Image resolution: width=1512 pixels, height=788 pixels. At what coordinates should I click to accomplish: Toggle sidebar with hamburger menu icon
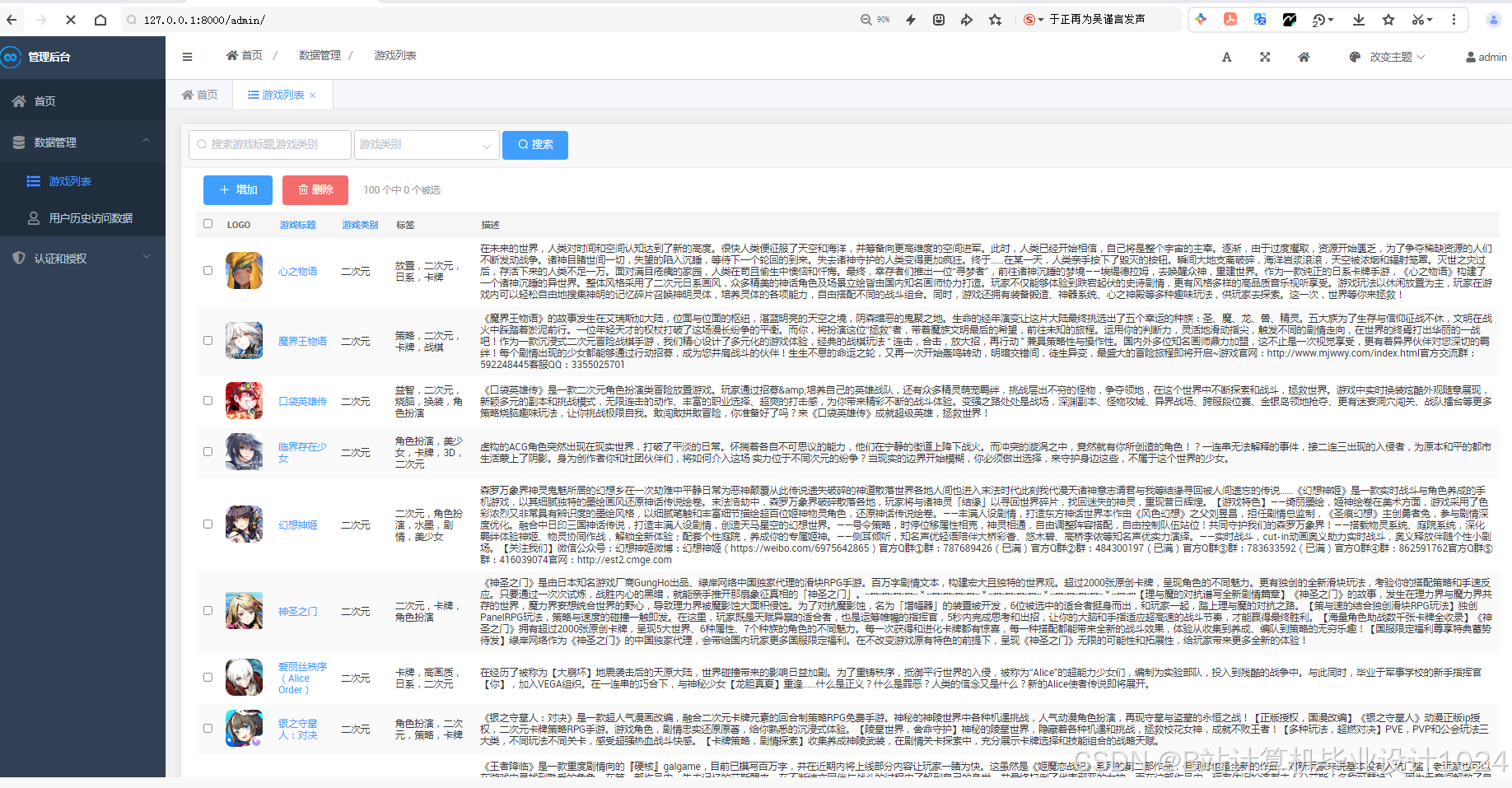pos(187,57)
